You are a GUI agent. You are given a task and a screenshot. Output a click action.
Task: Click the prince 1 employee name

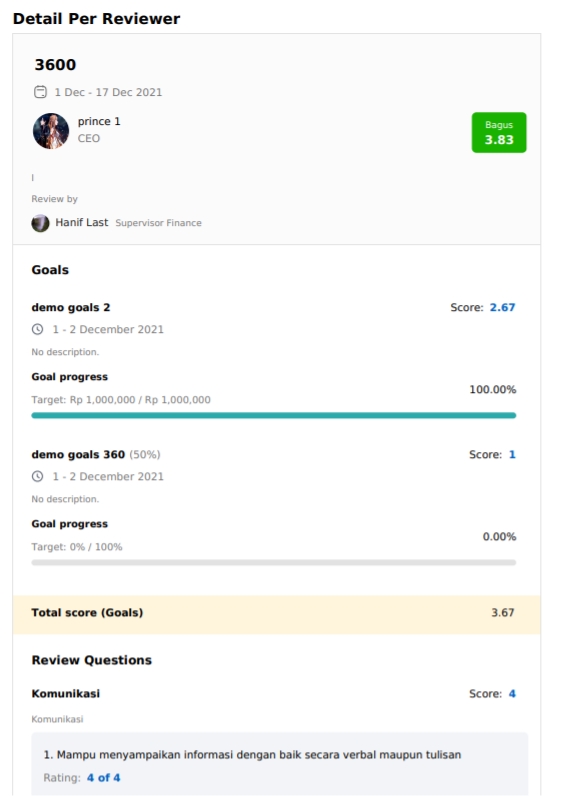click(x=99, y=121)
